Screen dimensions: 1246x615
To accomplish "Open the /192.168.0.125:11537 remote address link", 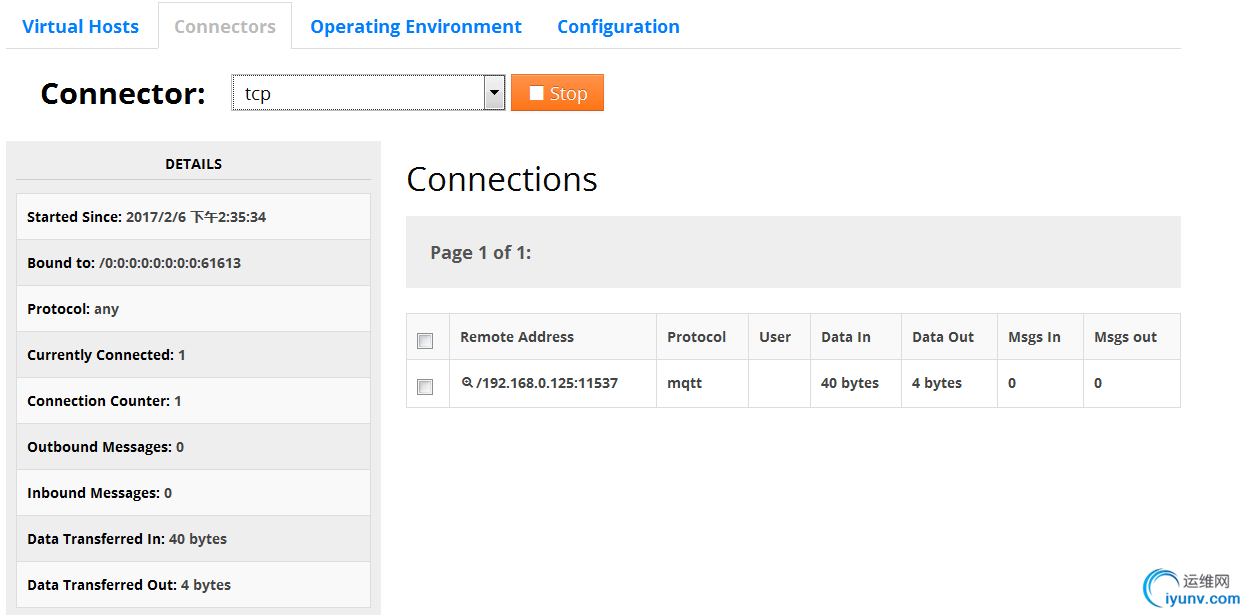I will (x=547, y=383).
